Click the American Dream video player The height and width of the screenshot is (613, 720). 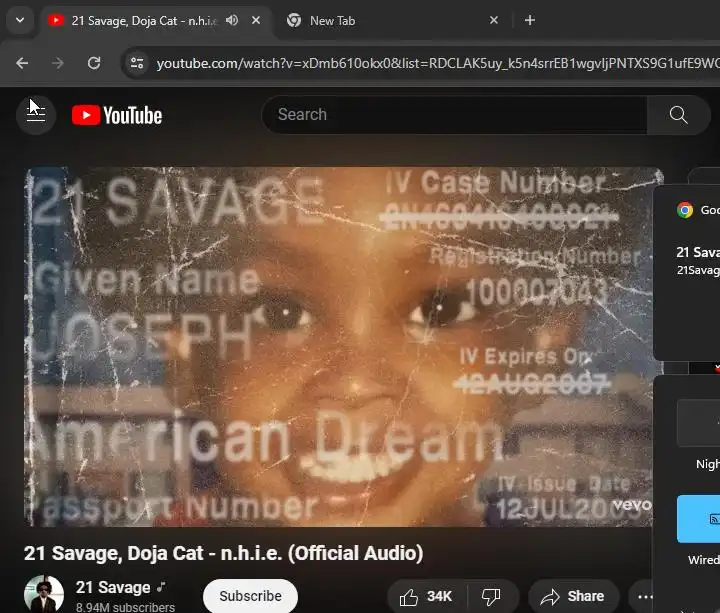coord(343,347)
